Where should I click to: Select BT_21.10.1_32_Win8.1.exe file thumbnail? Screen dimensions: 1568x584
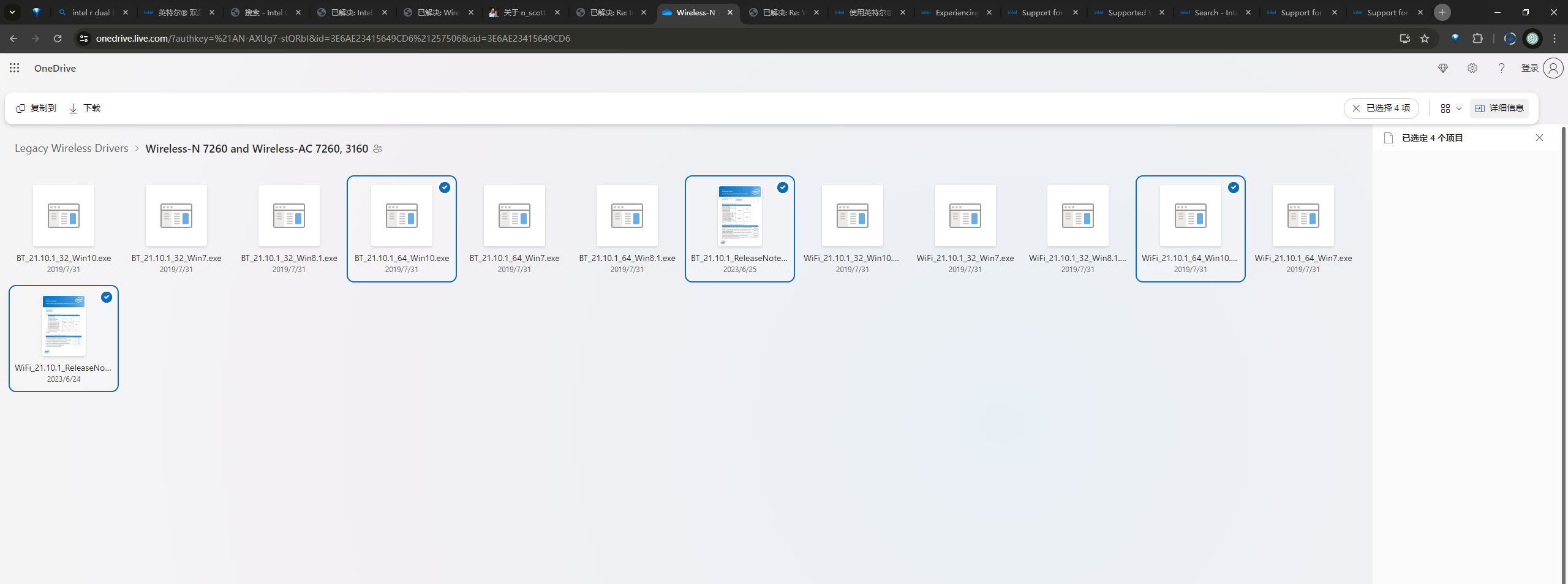(289, 216)
